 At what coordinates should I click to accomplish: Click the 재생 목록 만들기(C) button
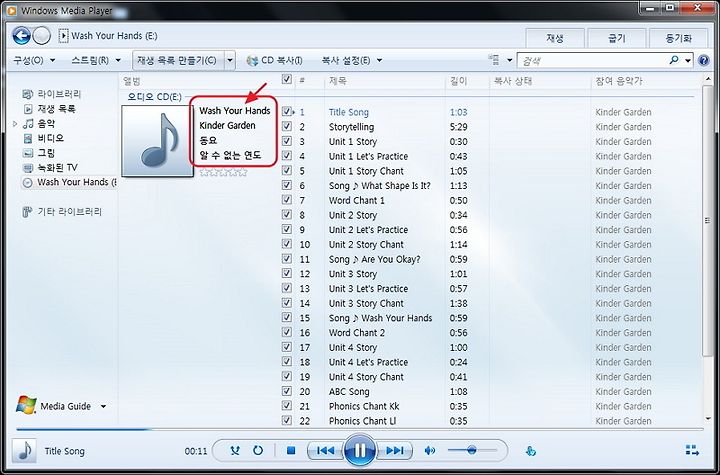(x=179, y=60)
